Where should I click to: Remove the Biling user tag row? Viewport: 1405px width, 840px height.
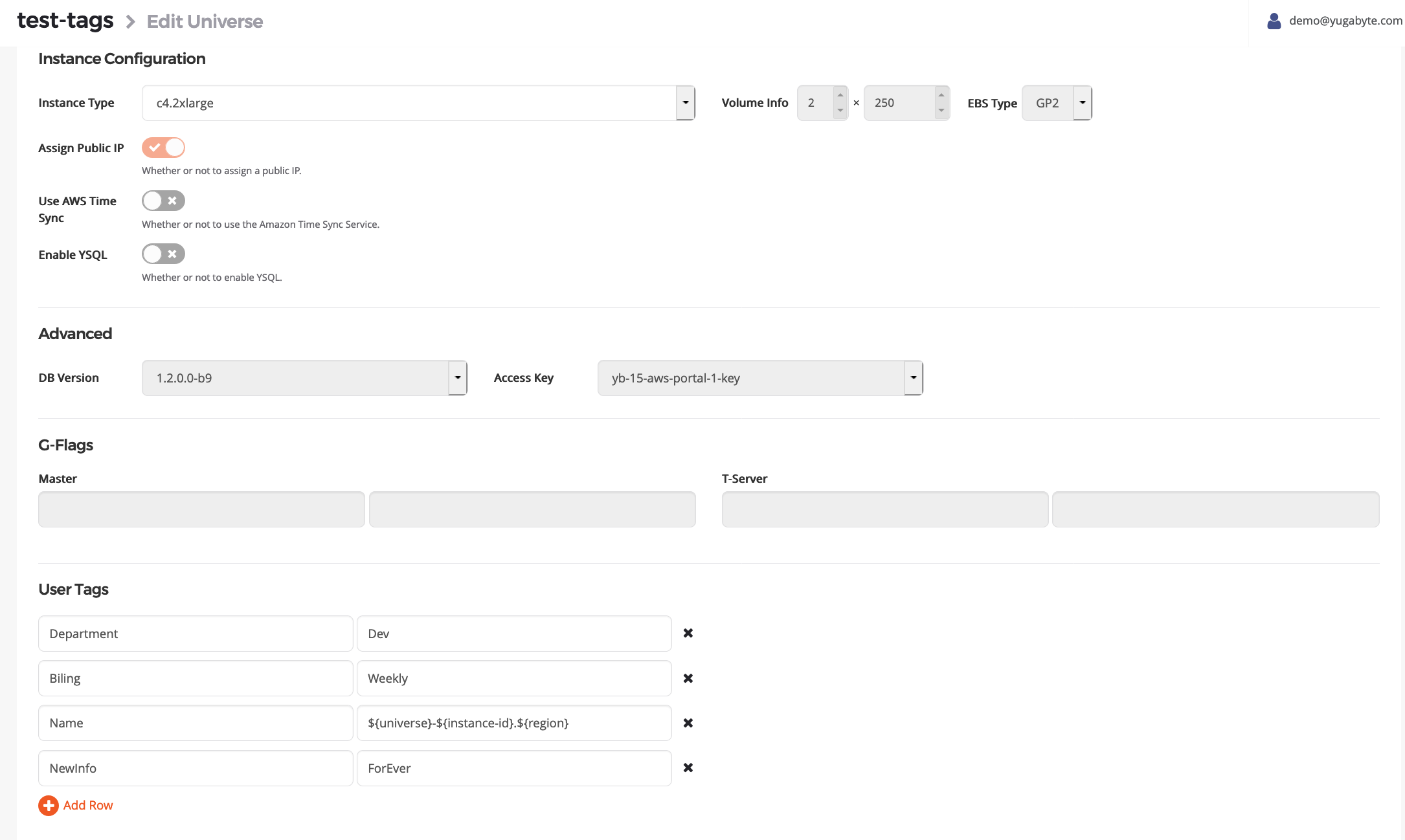pos(688,678)
